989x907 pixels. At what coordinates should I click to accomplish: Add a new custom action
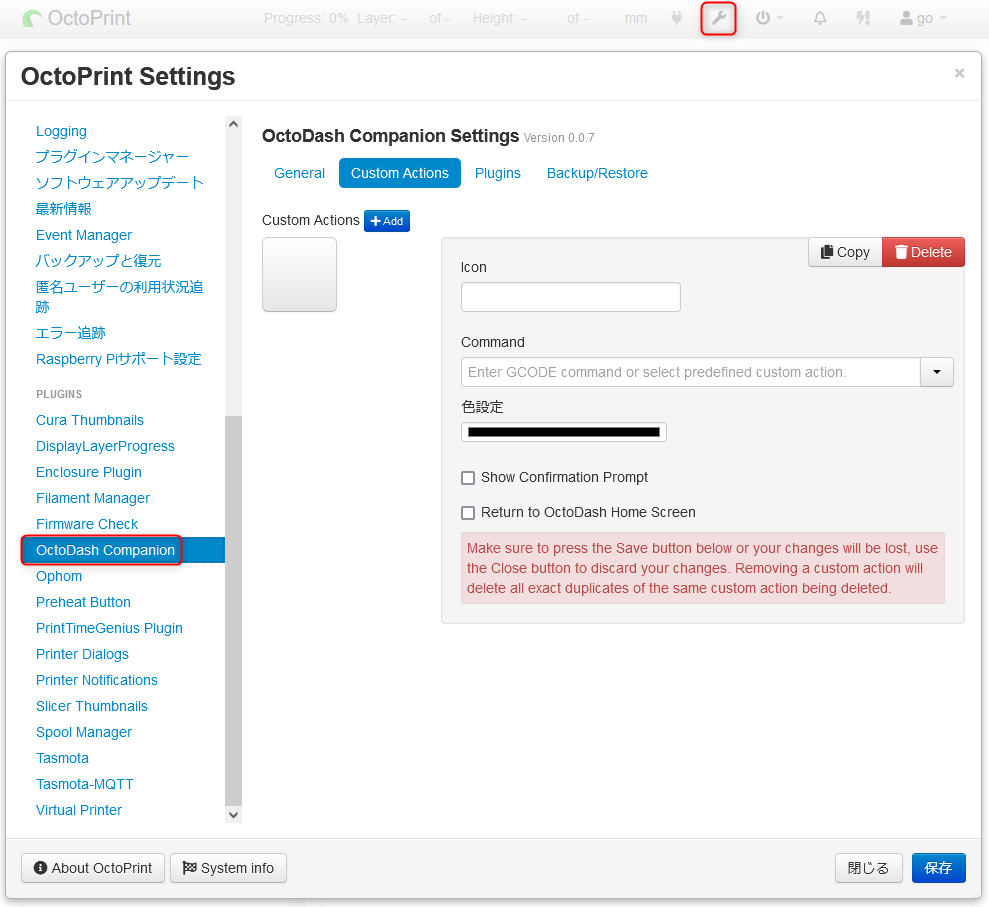387,221
